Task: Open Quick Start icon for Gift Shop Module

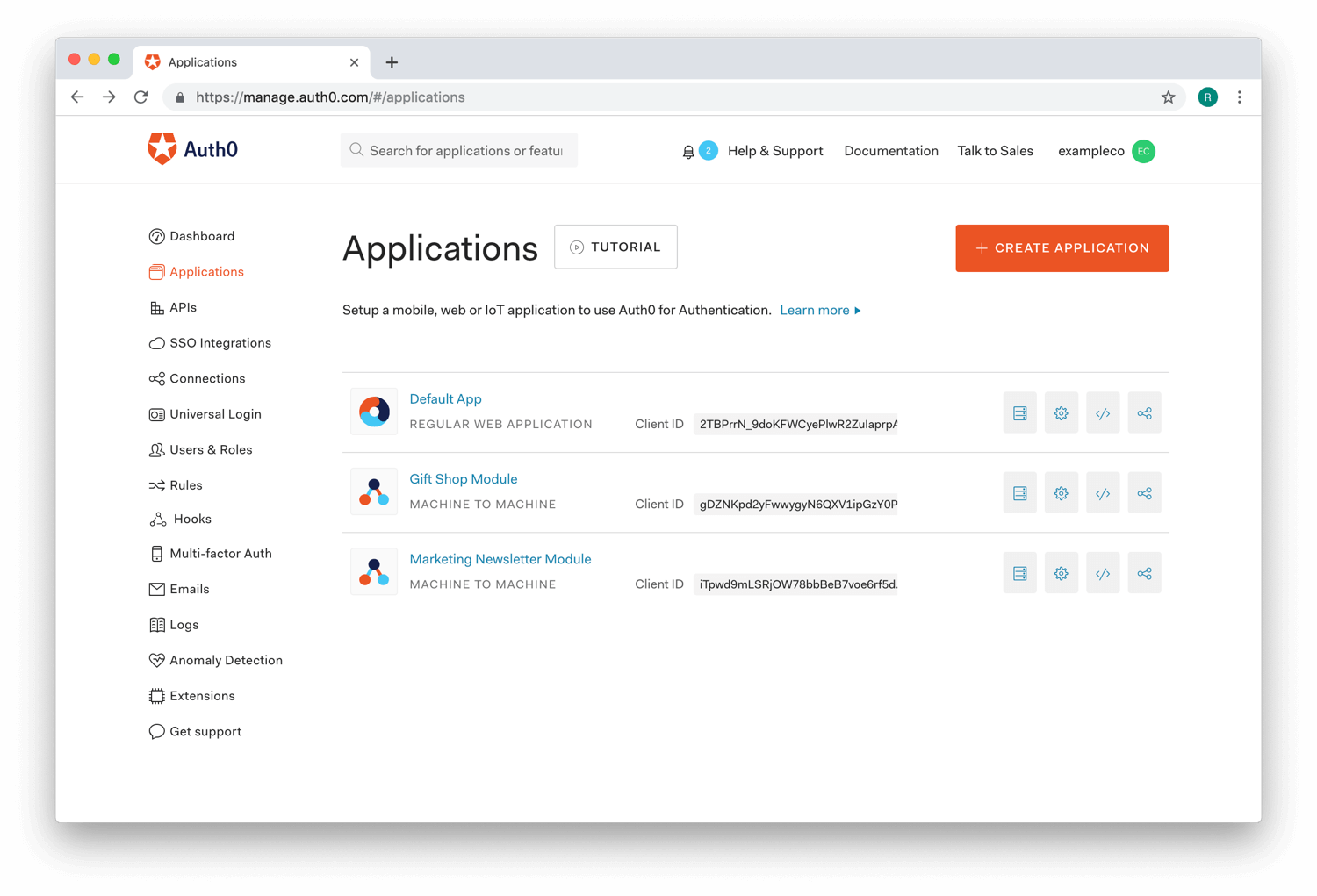Action: [x=1019, y=493]
